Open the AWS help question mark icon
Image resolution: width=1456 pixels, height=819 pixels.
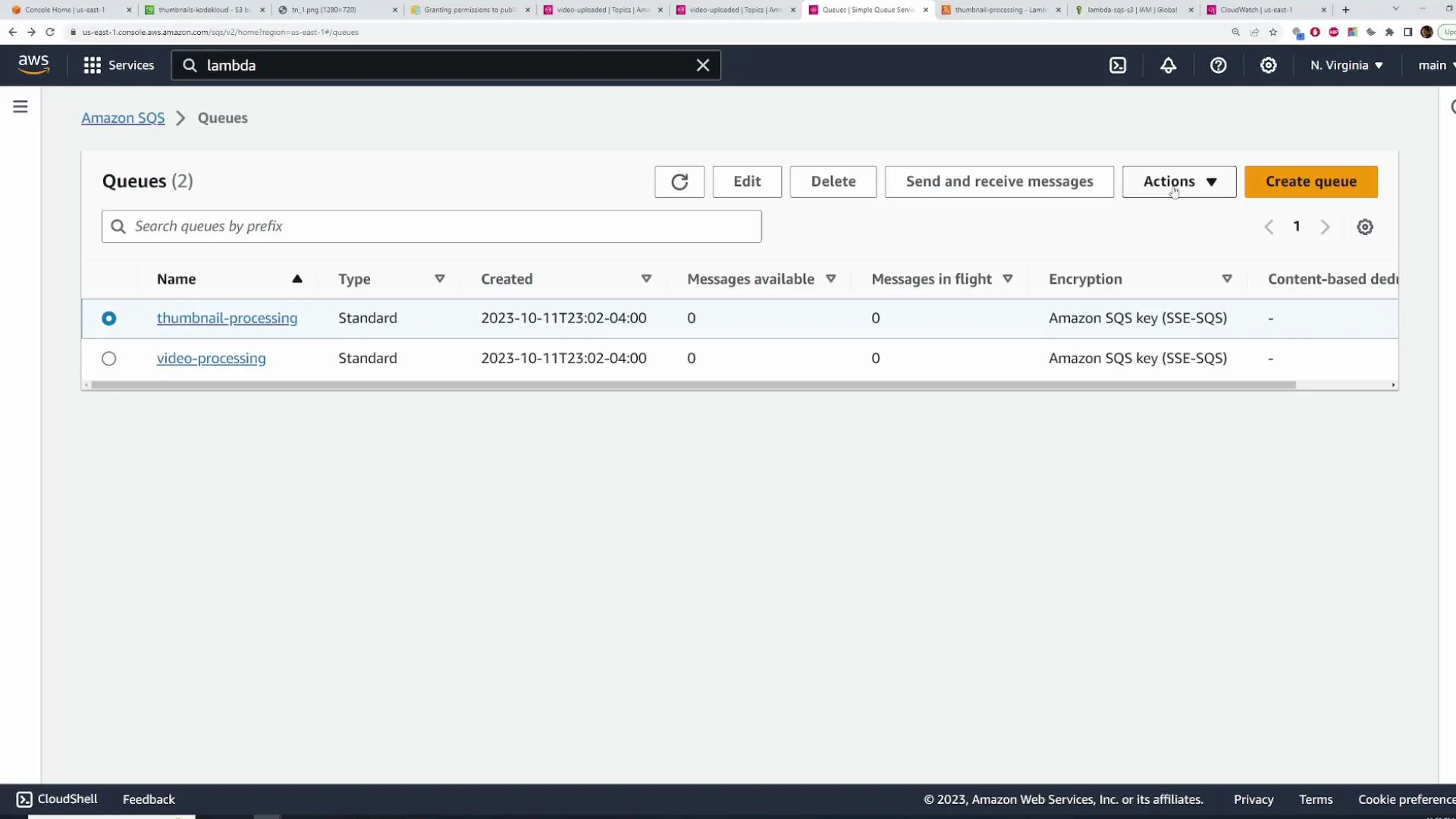(1218, 65)
